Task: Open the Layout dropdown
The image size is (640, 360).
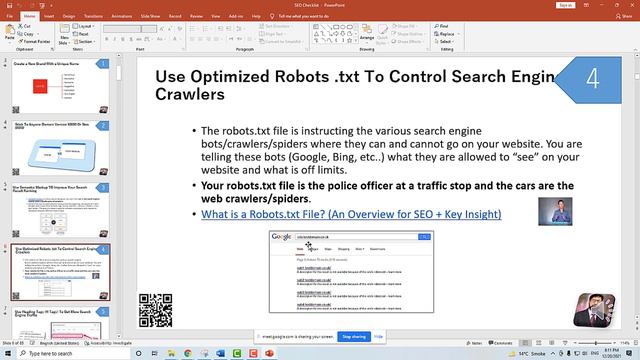Action: point(84,26)
